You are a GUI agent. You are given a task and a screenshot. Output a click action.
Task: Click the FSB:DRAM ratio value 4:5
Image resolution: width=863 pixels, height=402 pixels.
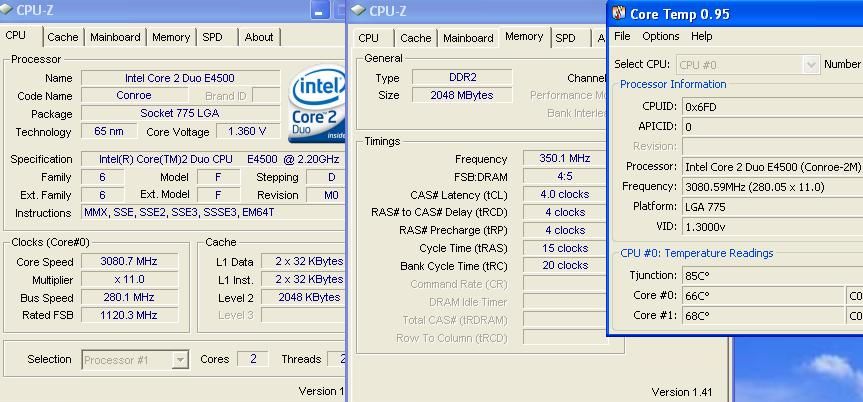[565, 177]
